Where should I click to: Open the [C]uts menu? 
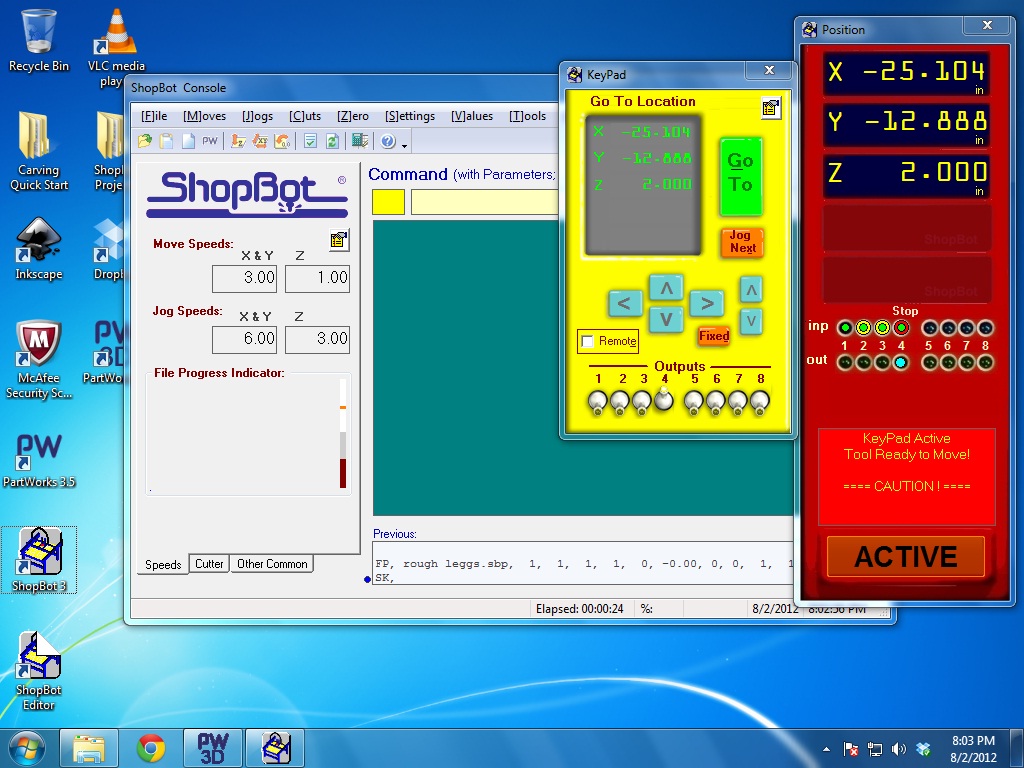coord(305,116)
